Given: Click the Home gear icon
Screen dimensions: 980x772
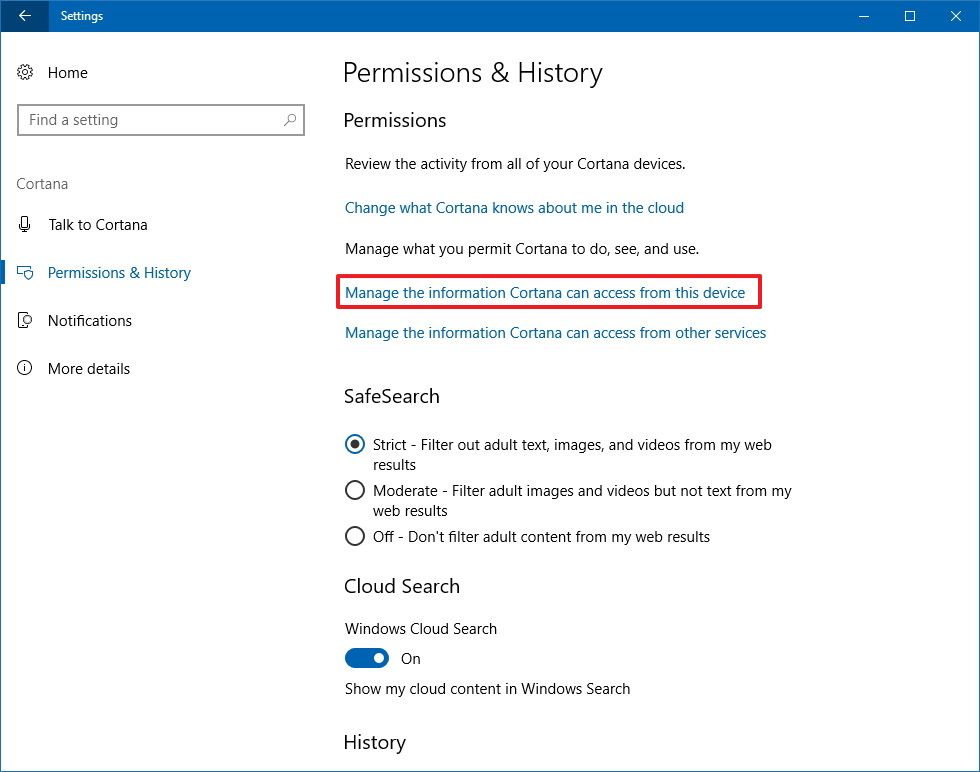Looking at the screenshot, I should (25, 72).
